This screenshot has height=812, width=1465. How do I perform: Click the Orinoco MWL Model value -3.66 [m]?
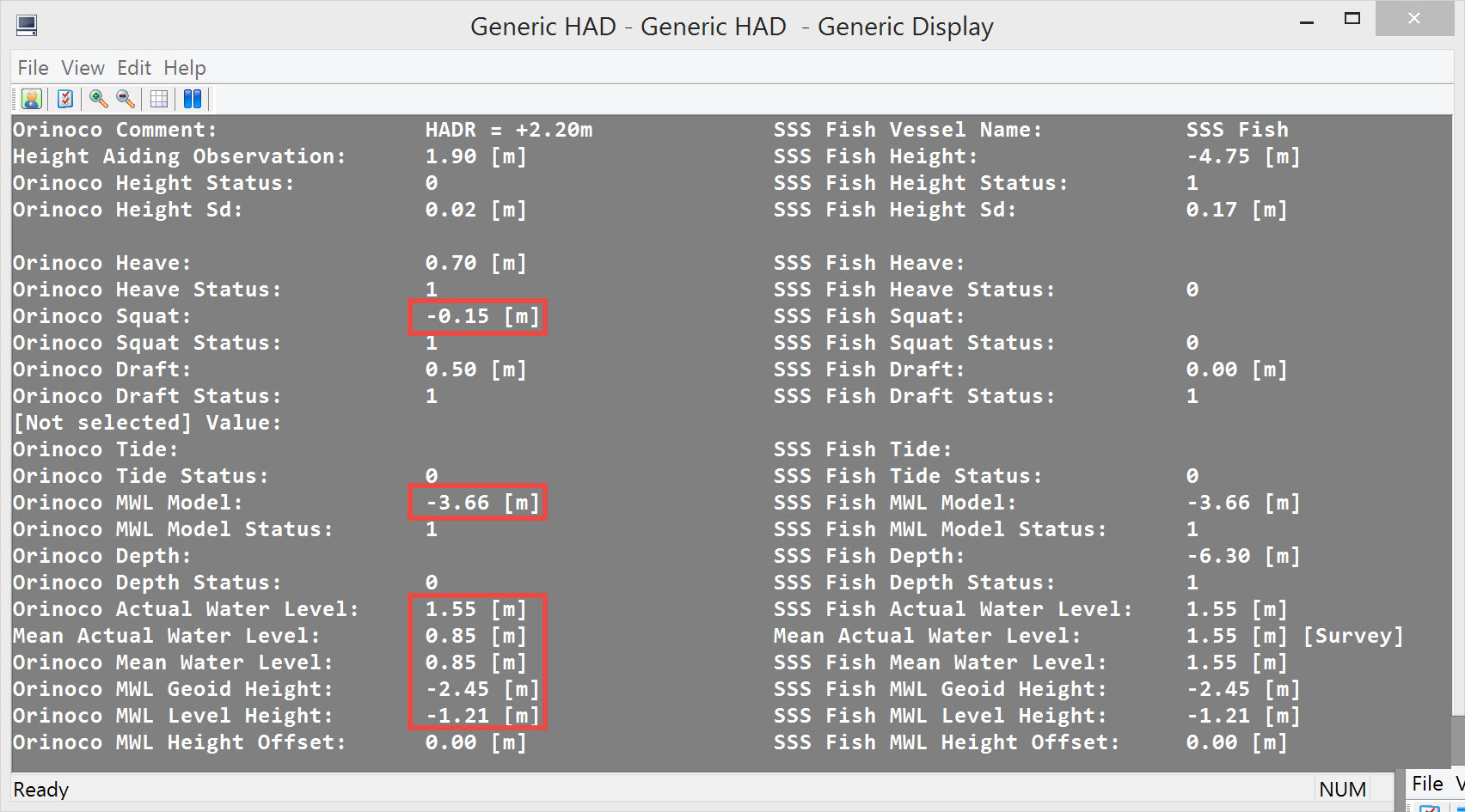pyautogui.click(x=478, y=503)
